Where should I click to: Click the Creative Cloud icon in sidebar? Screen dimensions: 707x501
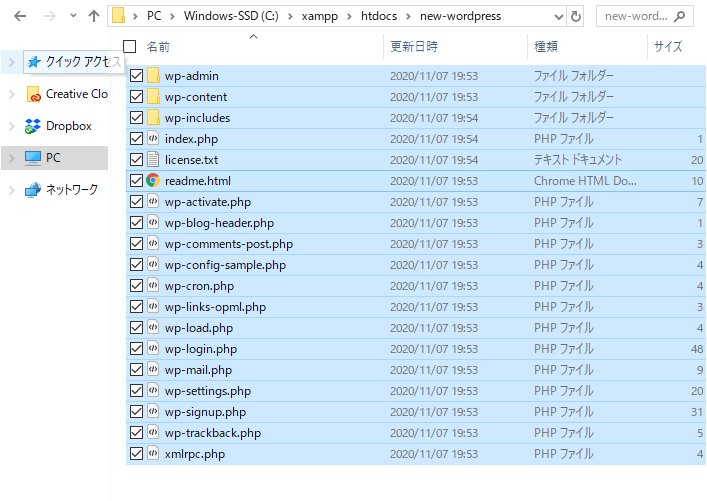tap(33, 94)
